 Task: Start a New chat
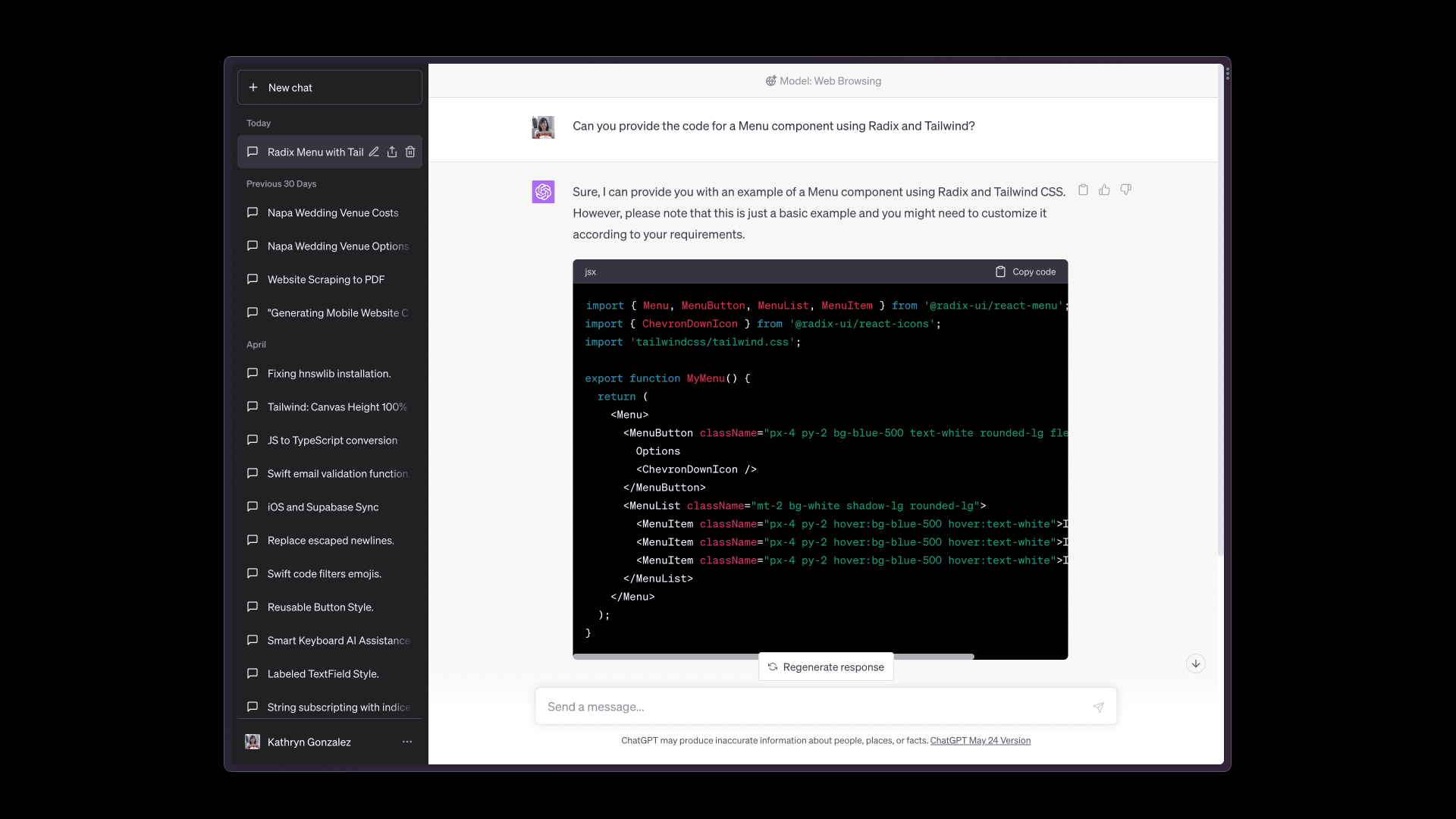[329, 87]
